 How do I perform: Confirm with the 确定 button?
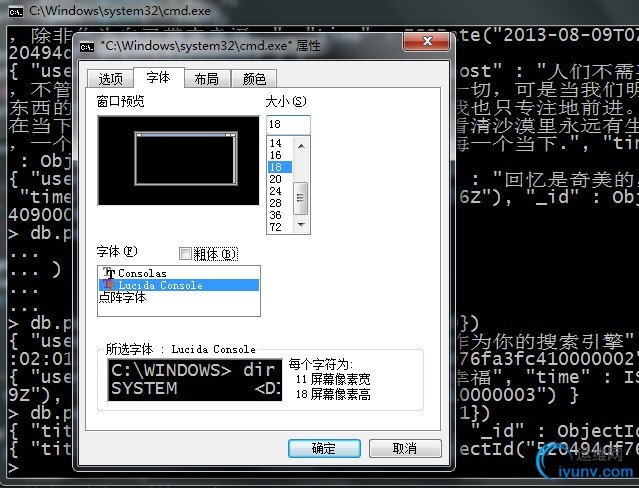point(324,448)
